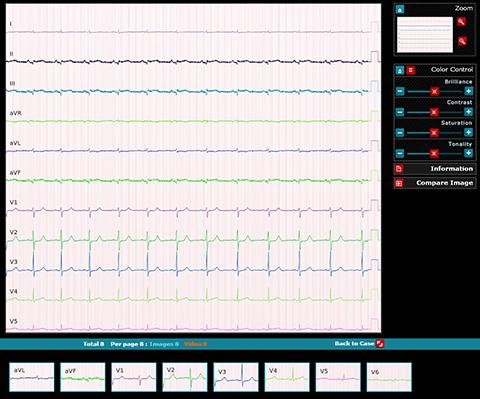Click the lead II label on the ECG
Image resolution: width=480 pixels, height=399 pixels.
[x=12, y=54]
